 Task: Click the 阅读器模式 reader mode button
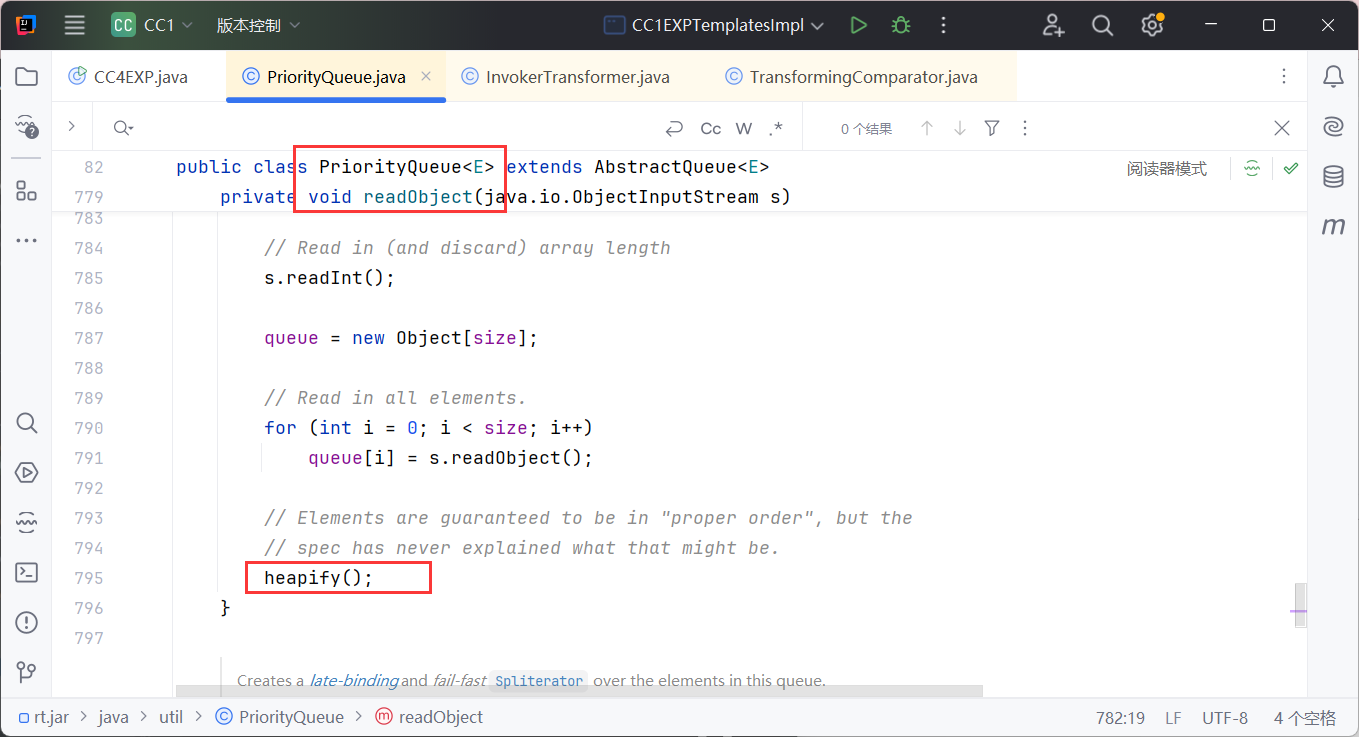click(1166, 169)
